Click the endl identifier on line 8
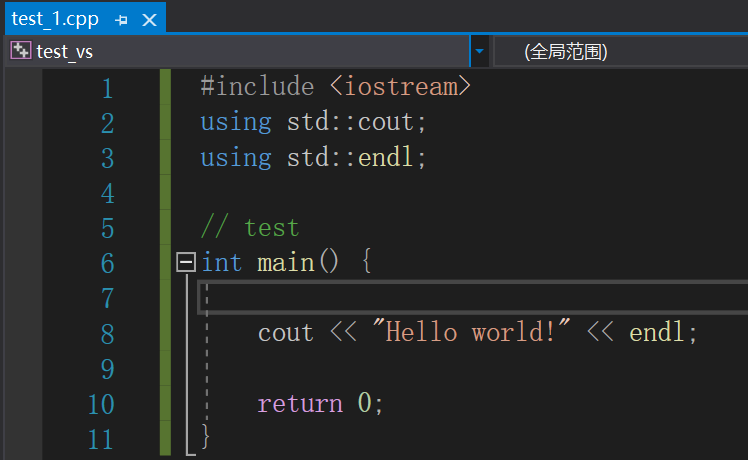 click(x=657, y=332)
